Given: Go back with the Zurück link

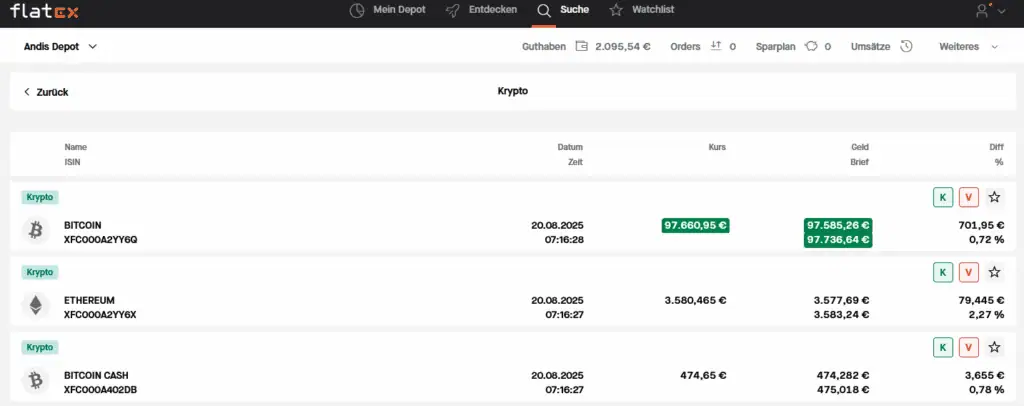Looking at the screenshot, I should pos(46,92).
